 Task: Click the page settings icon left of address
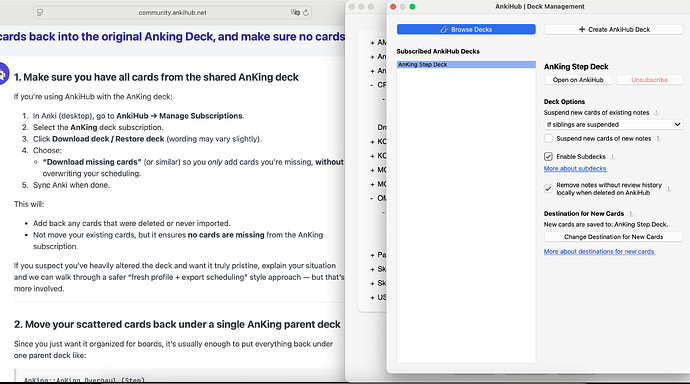(40, 13)
